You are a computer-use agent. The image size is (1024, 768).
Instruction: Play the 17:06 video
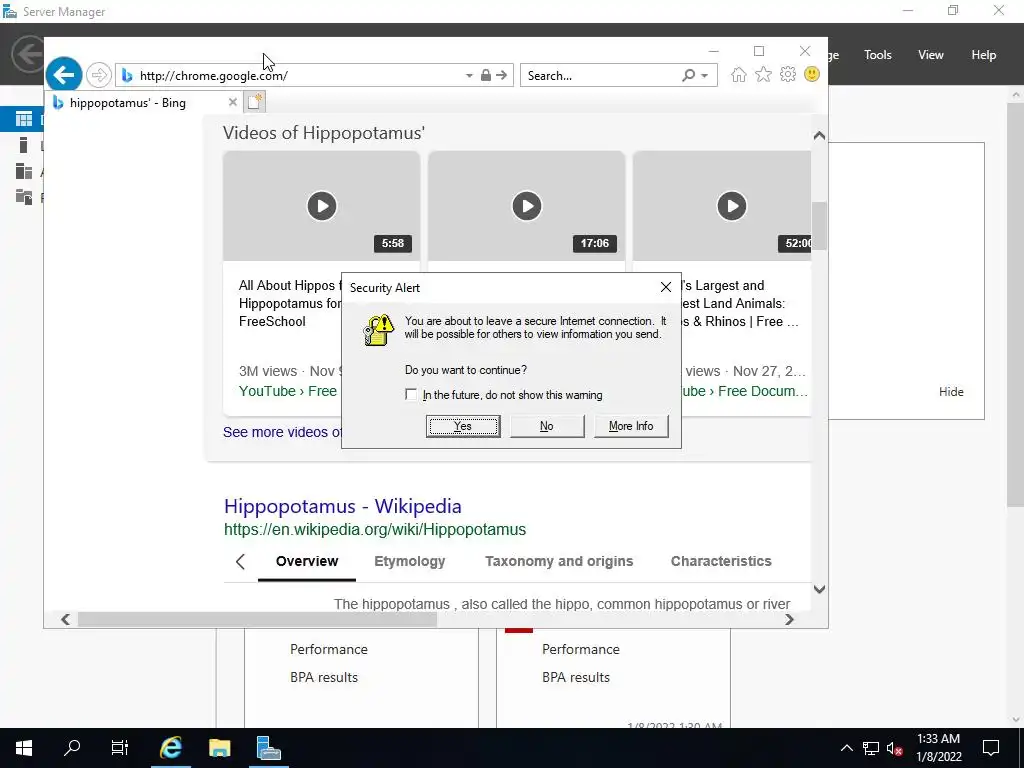pos(526,206)
